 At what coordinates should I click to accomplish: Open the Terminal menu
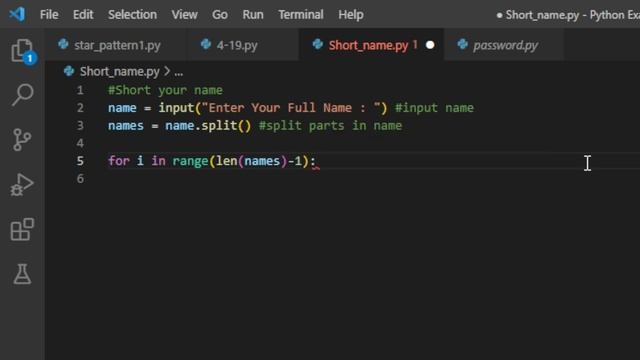[301, 15]
